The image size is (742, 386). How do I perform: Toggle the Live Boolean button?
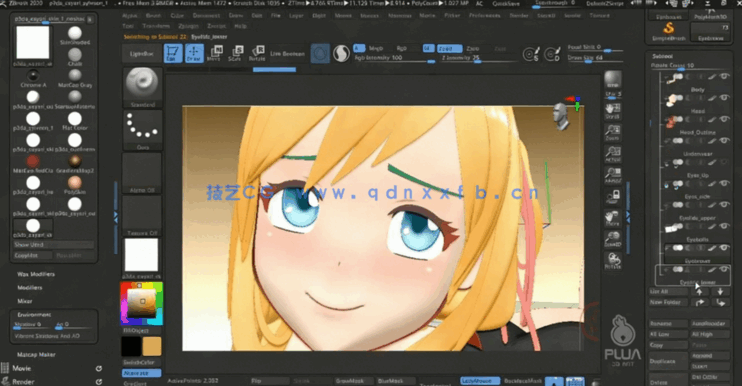pos(287,53)
